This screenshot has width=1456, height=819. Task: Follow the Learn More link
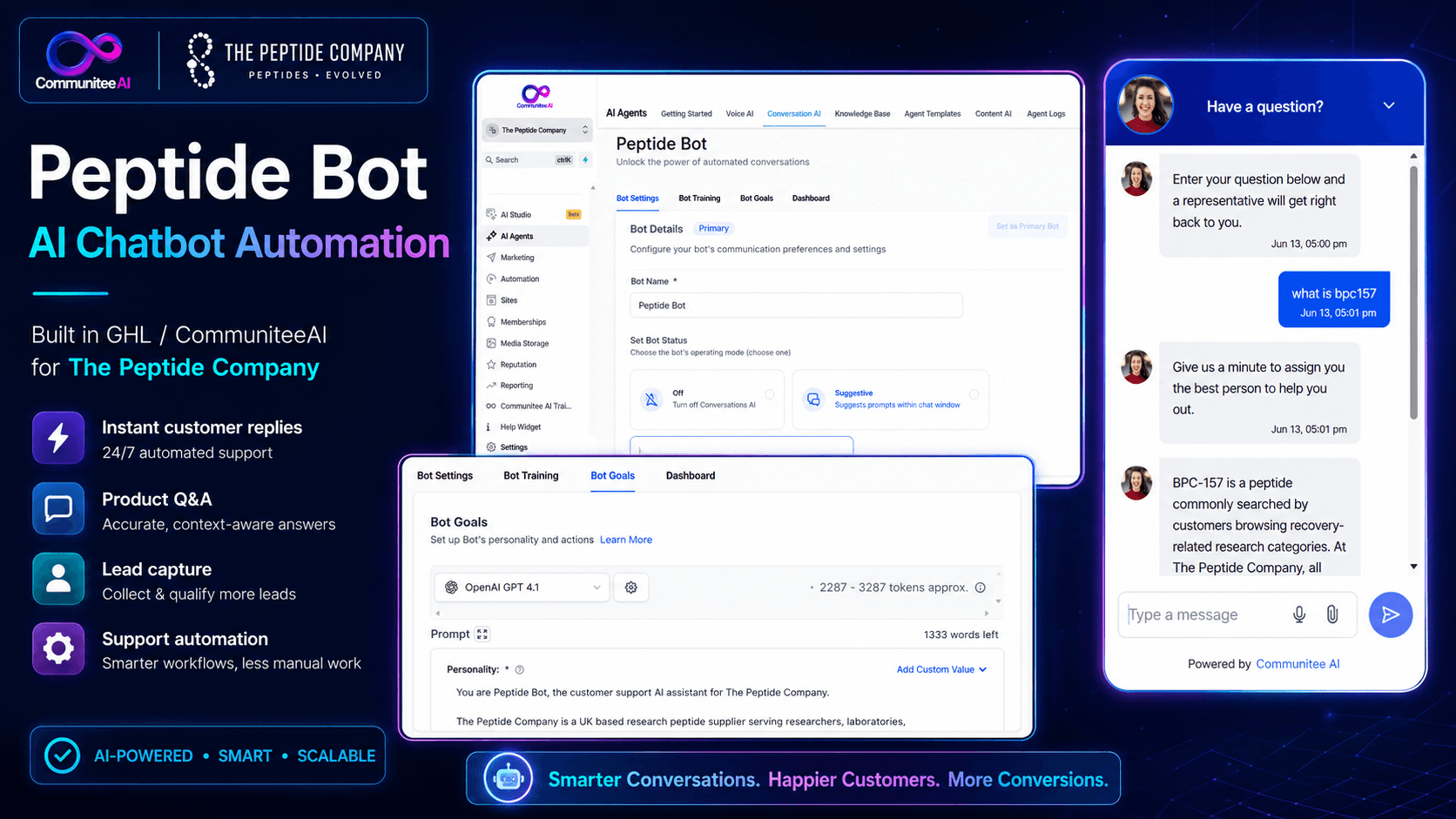[626, 540]
